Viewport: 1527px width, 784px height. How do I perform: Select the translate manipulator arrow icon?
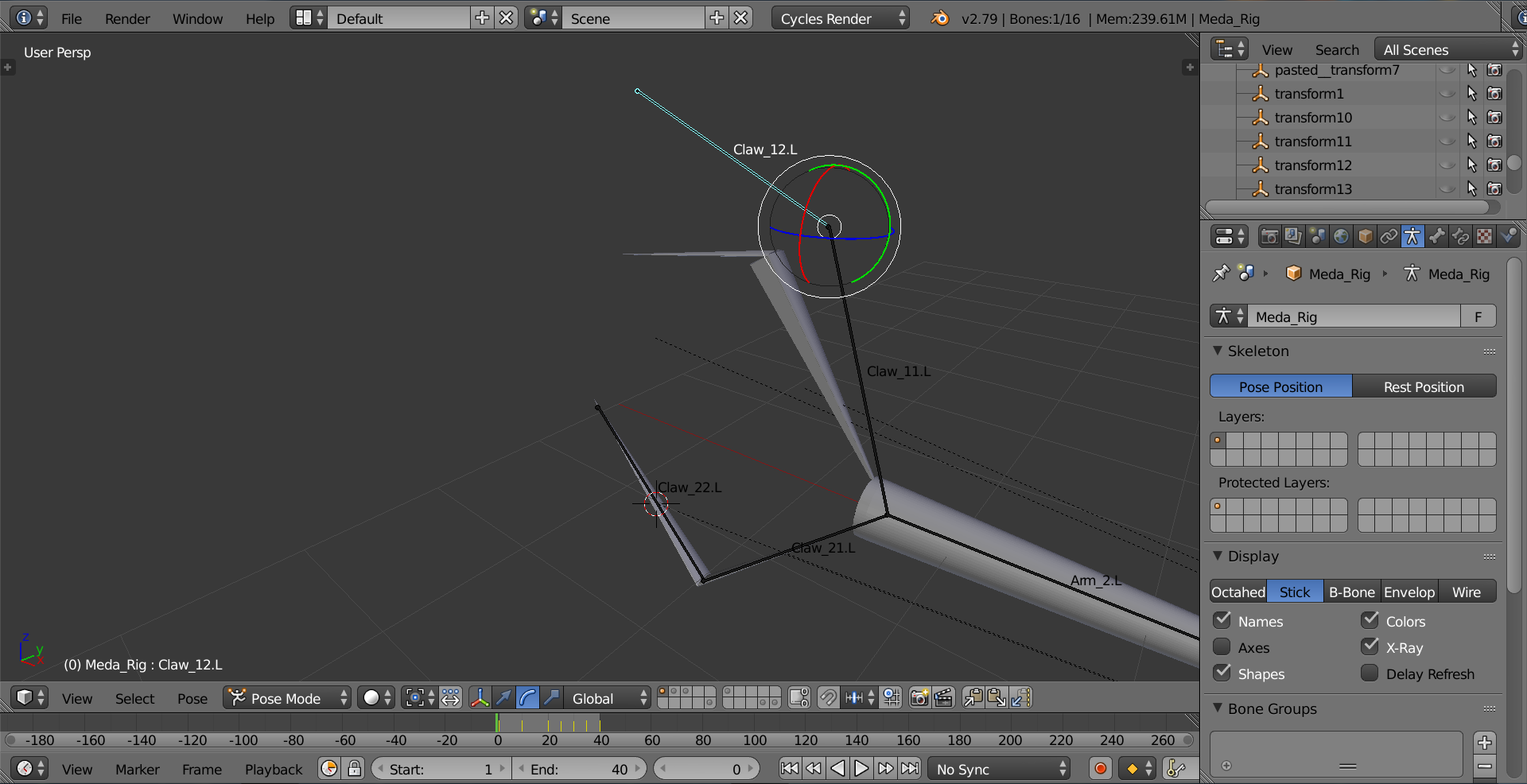tap(503, 698)
